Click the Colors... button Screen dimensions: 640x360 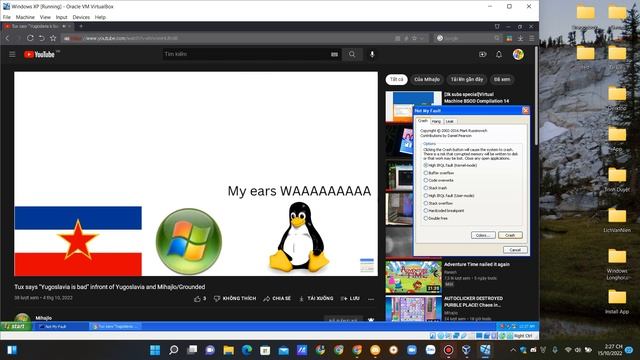coord(483,236)
